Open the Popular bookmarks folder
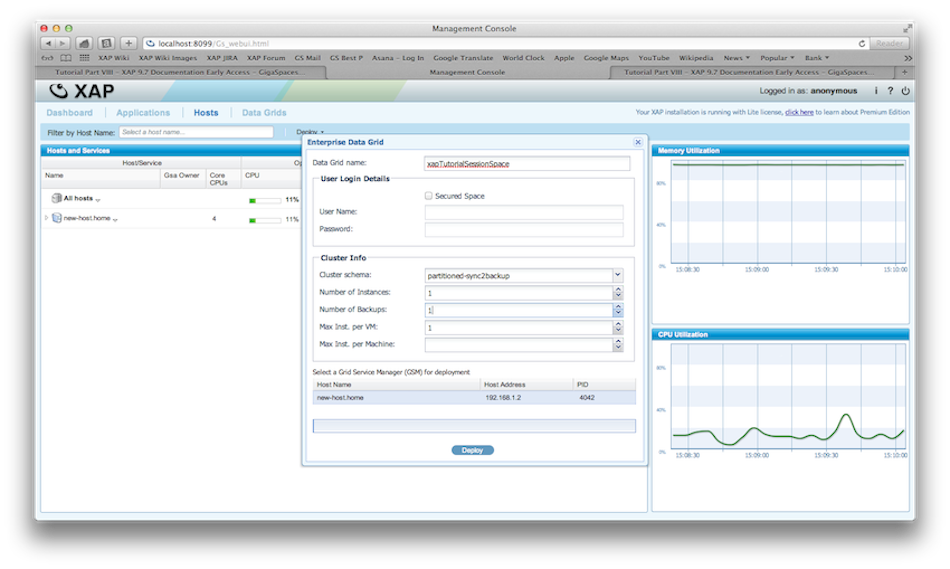The height and width of the screenshot is (569, 950). (x=777, y=58)
